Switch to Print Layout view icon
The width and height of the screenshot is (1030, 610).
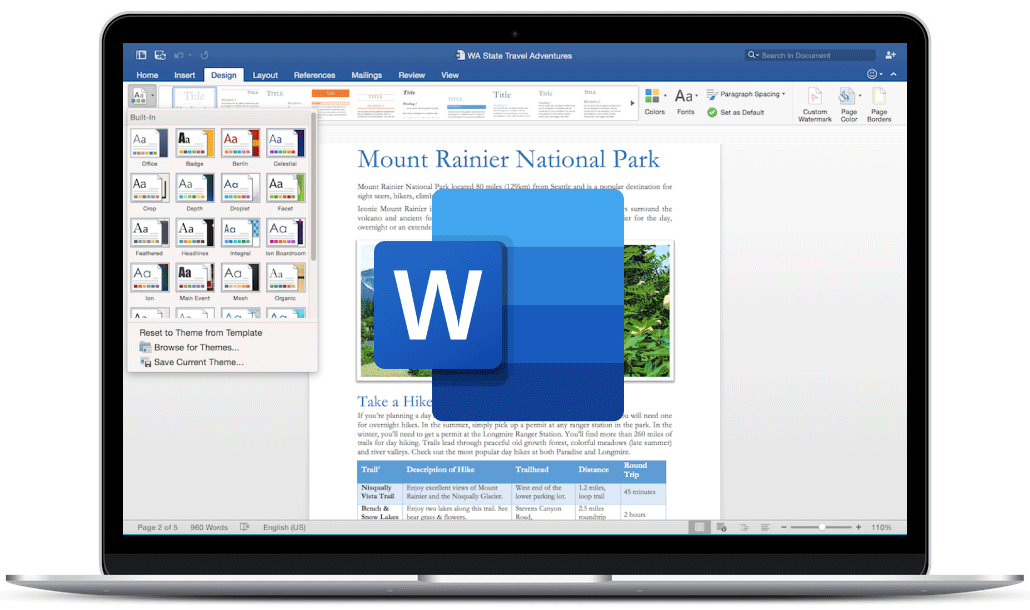tap(700, 527)
